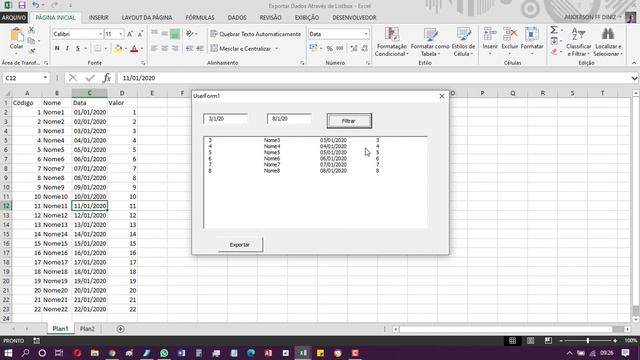The height and width of the screenshot is (360, 640).
Task: Switch to the INSERIR ribbon tab
Action: (x=98, y=18)
